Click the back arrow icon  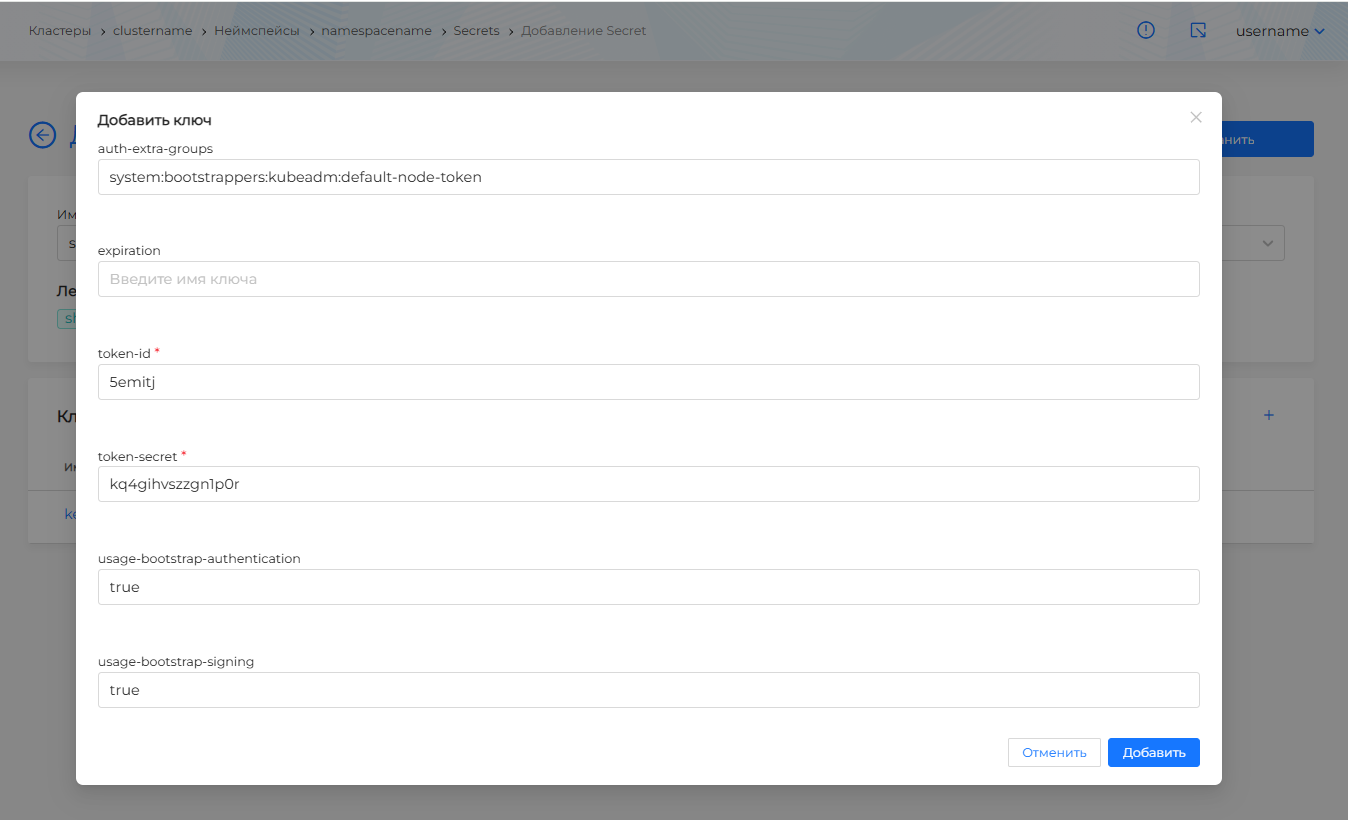(x=42, y=135)
